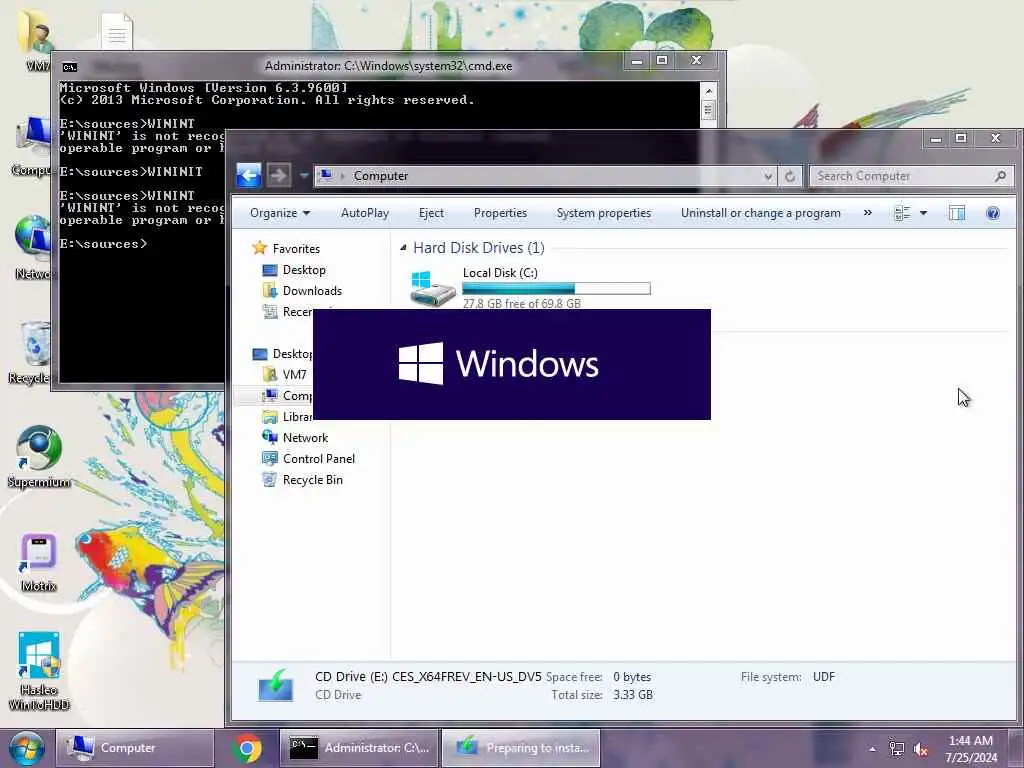1024x768 pixels.
Task: Click scroll up arrow in cmd window
Action: tap(709, 90)
